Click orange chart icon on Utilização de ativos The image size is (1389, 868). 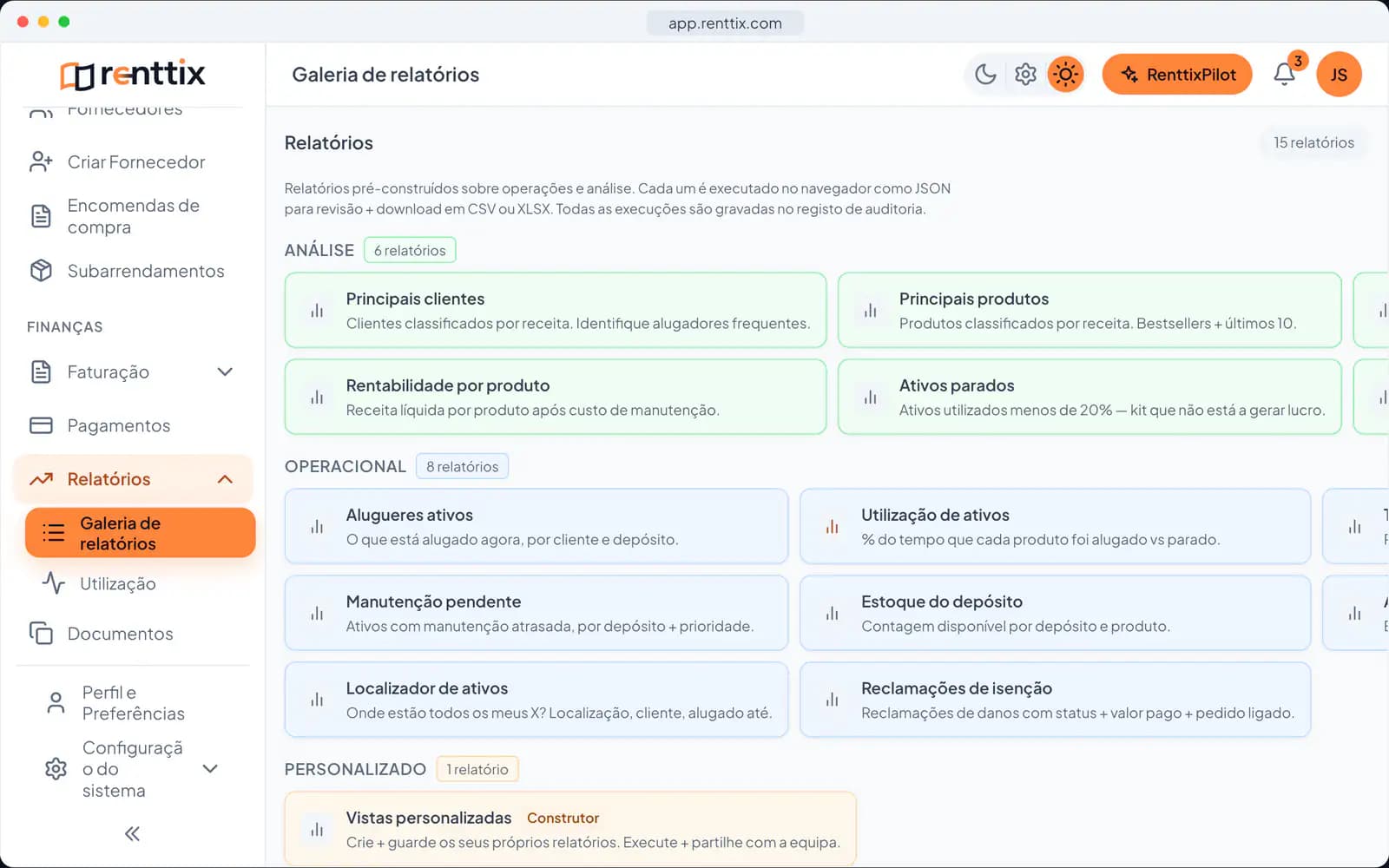click(x=832, y=526)
